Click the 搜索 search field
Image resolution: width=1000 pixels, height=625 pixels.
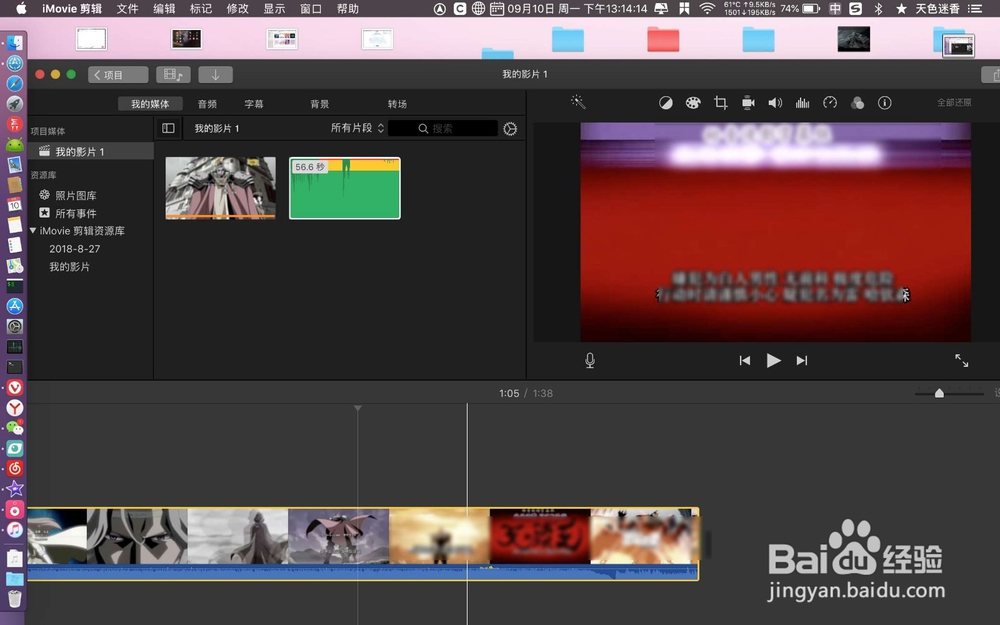click(443, 128)
